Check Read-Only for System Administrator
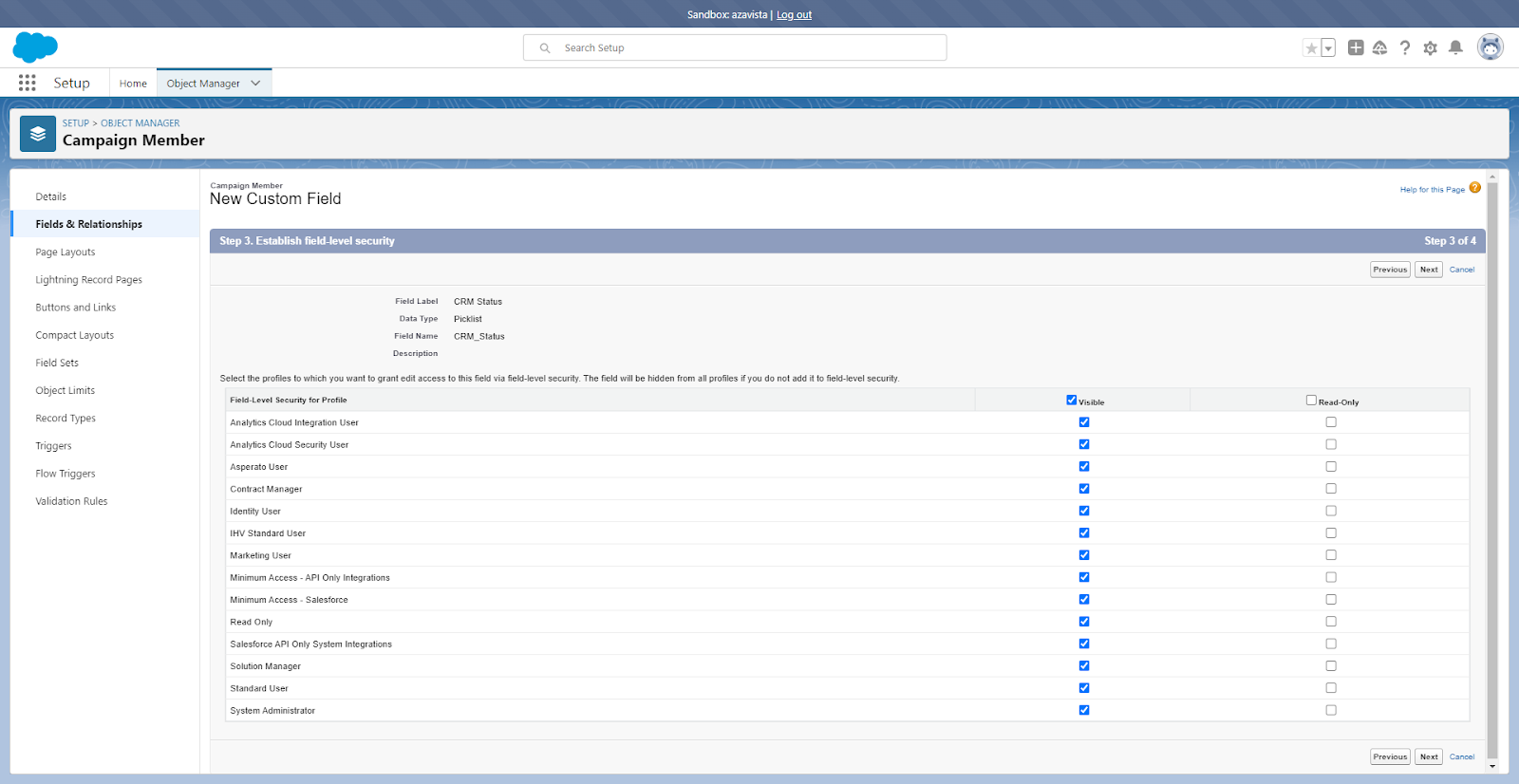 tap(1331, 710)
